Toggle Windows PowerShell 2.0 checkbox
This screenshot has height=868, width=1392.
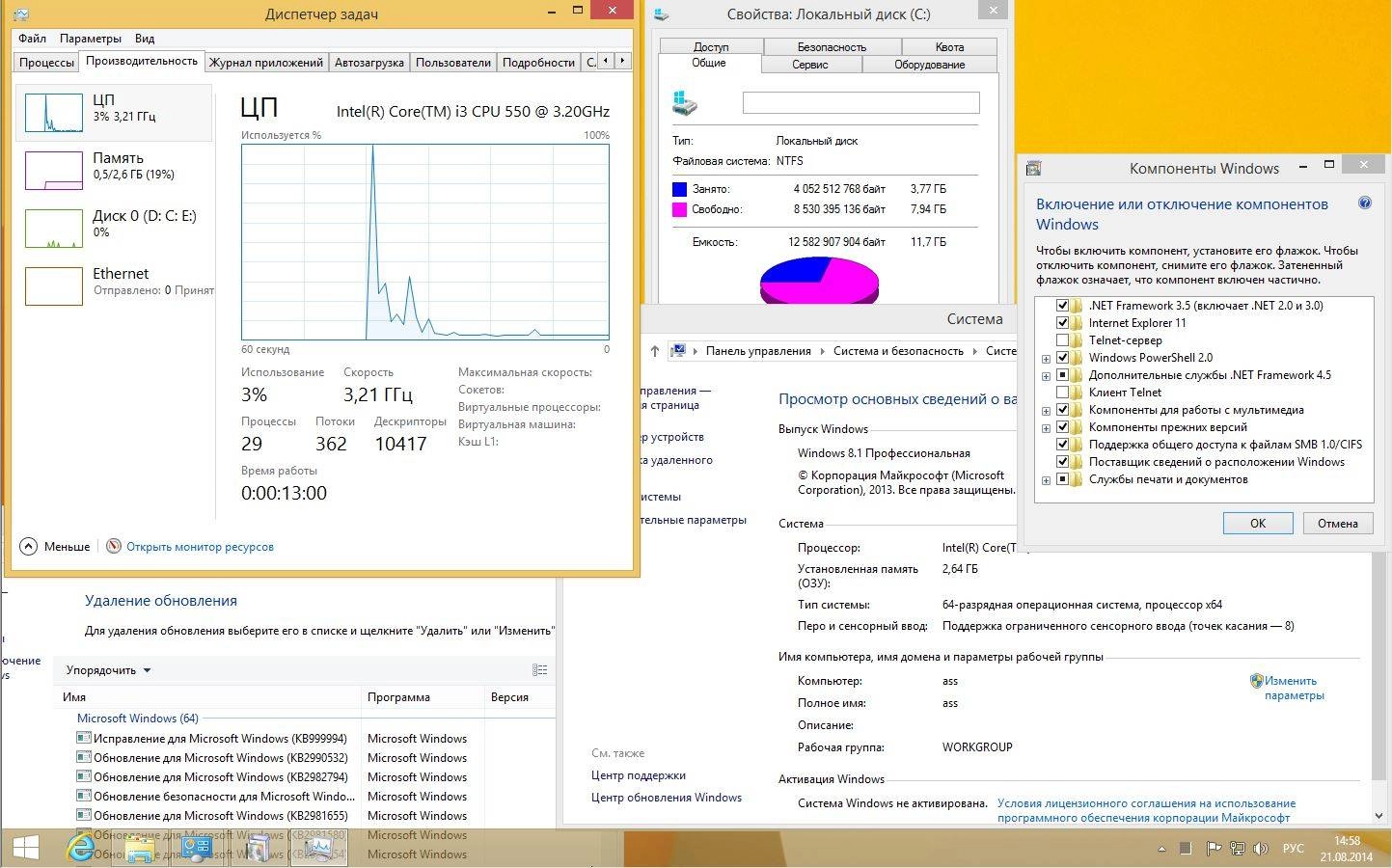(x=1062, y=358)
